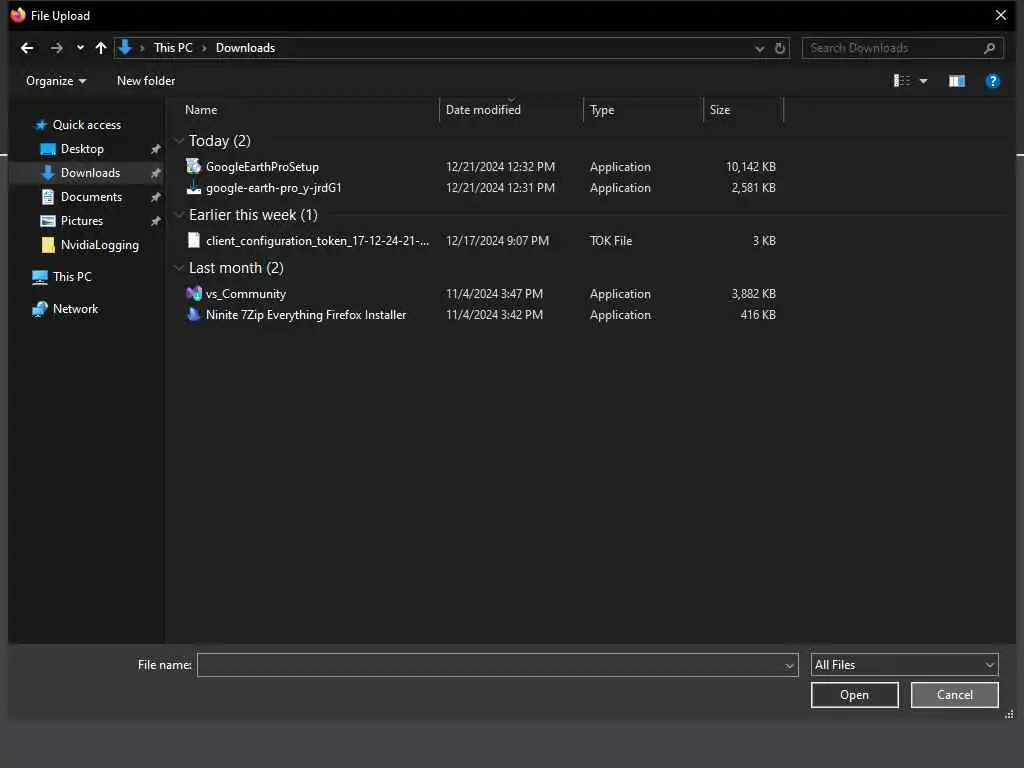Expand the address bar history dropdown

[x=760, y=48]
